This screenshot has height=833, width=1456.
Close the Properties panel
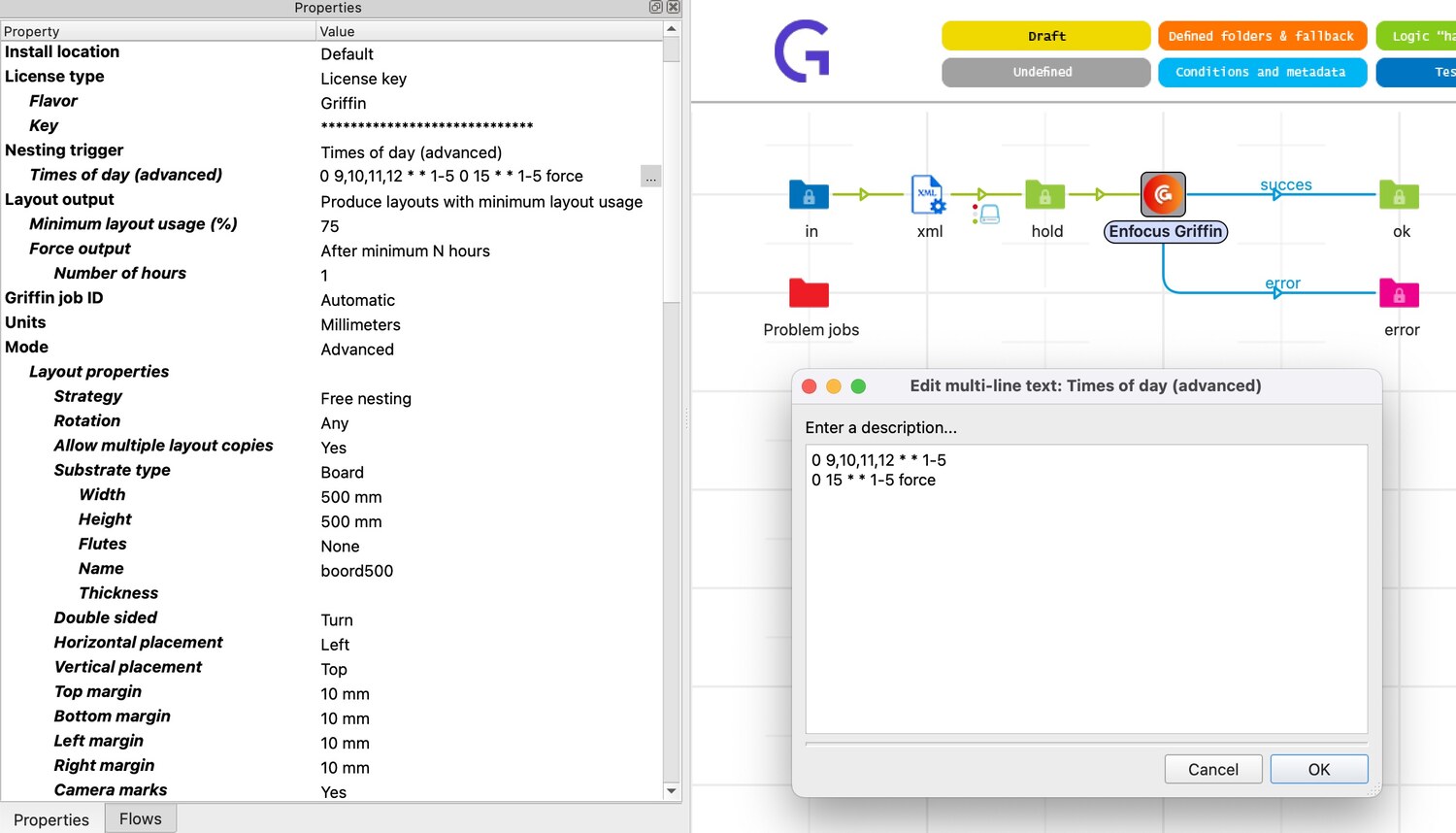[673, 7]
